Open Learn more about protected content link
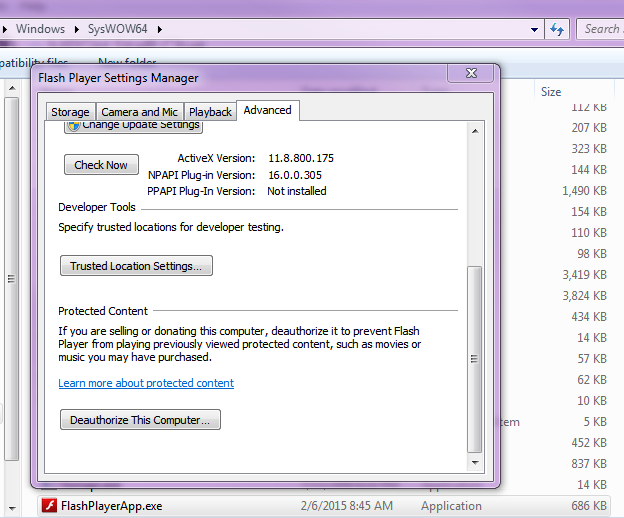The height and width of the screenshot is (518, 624). tap(146, 383)
